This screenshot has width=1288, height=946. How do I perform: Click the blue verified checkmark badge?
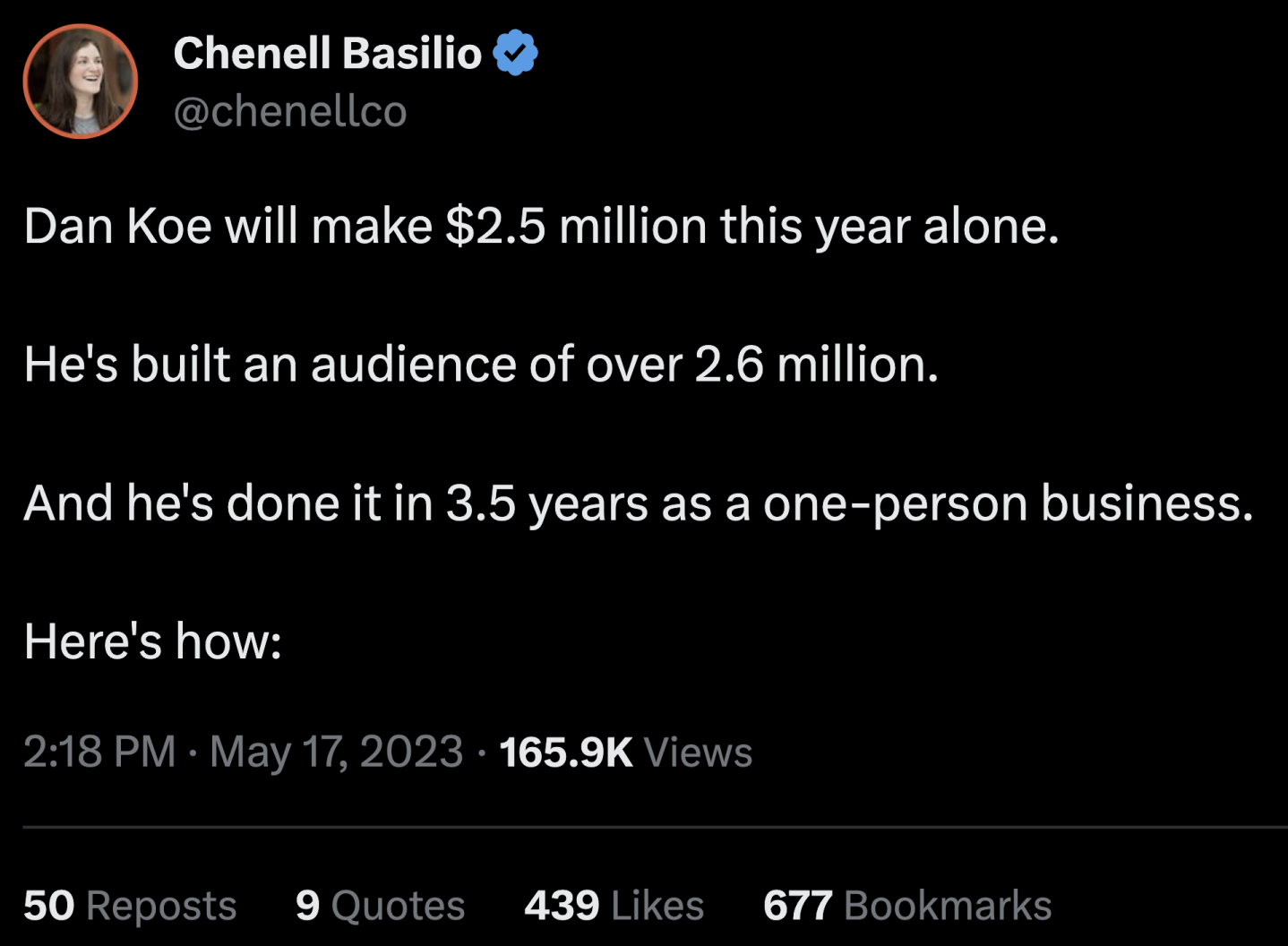click(515, 53)
